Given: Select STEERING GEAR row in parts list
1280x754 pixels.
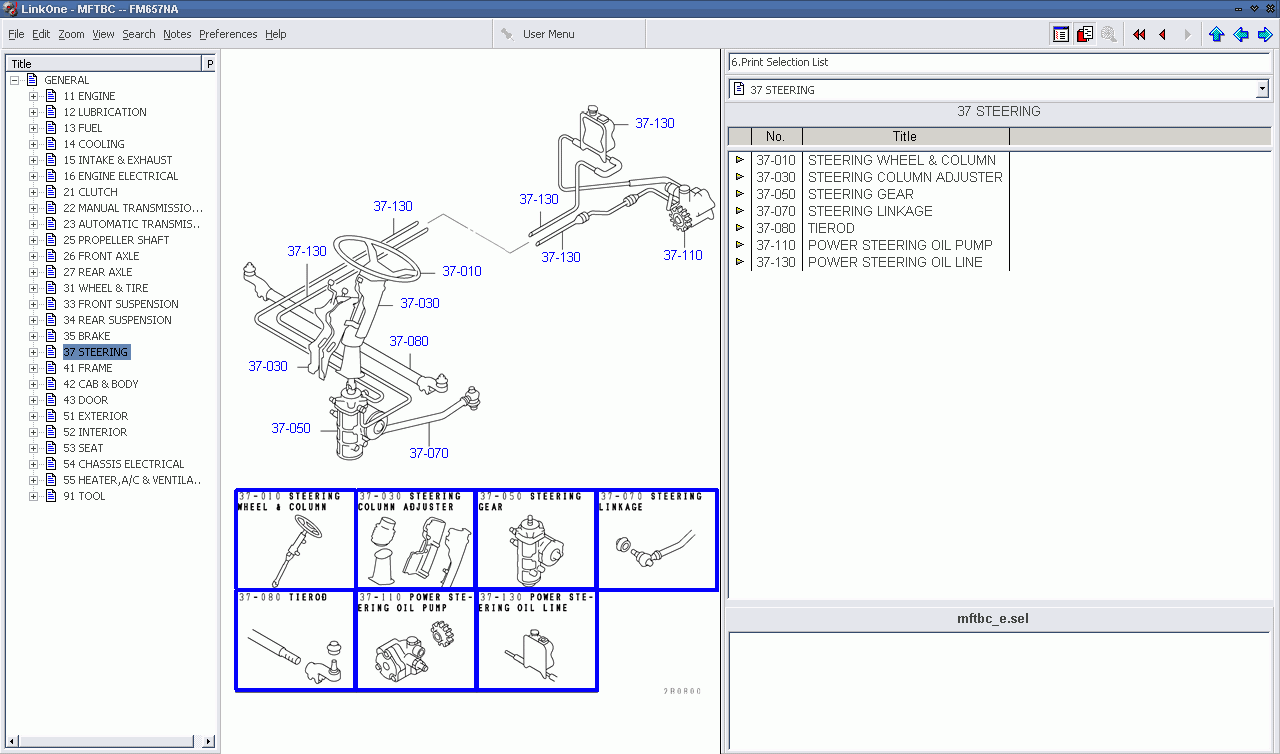Looking at the screenshot, I should [x=860, y=194].
